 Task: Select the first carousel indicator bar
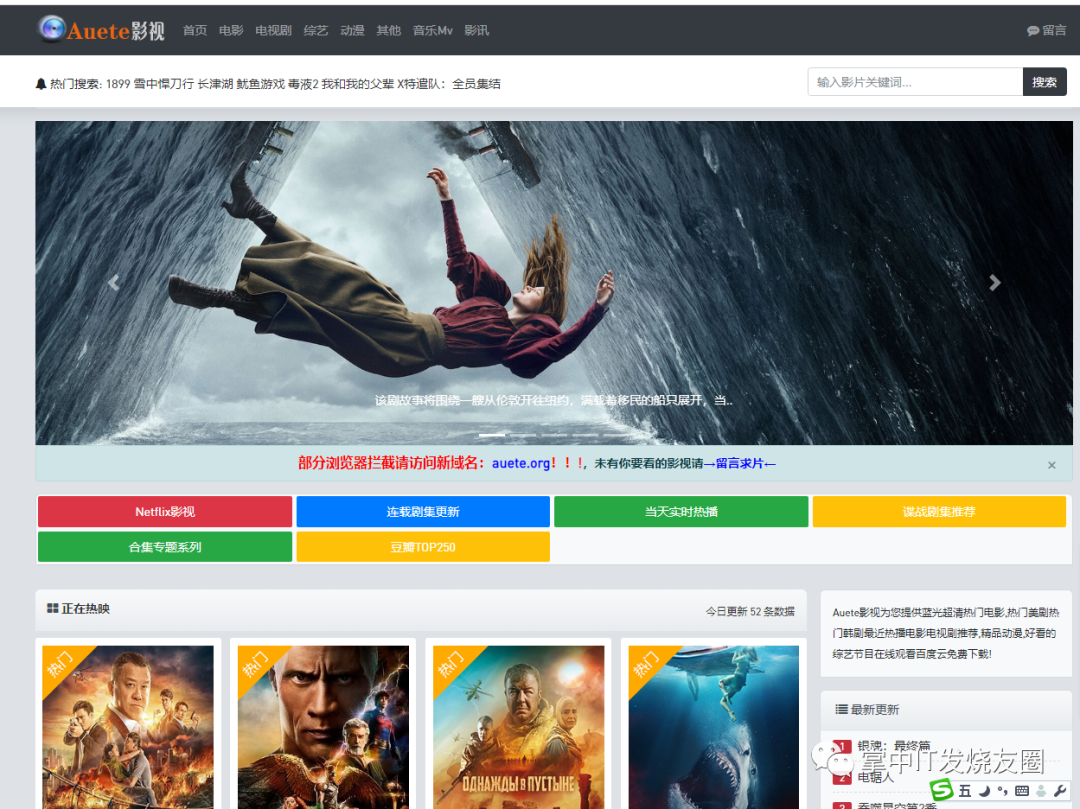(492, 435)
